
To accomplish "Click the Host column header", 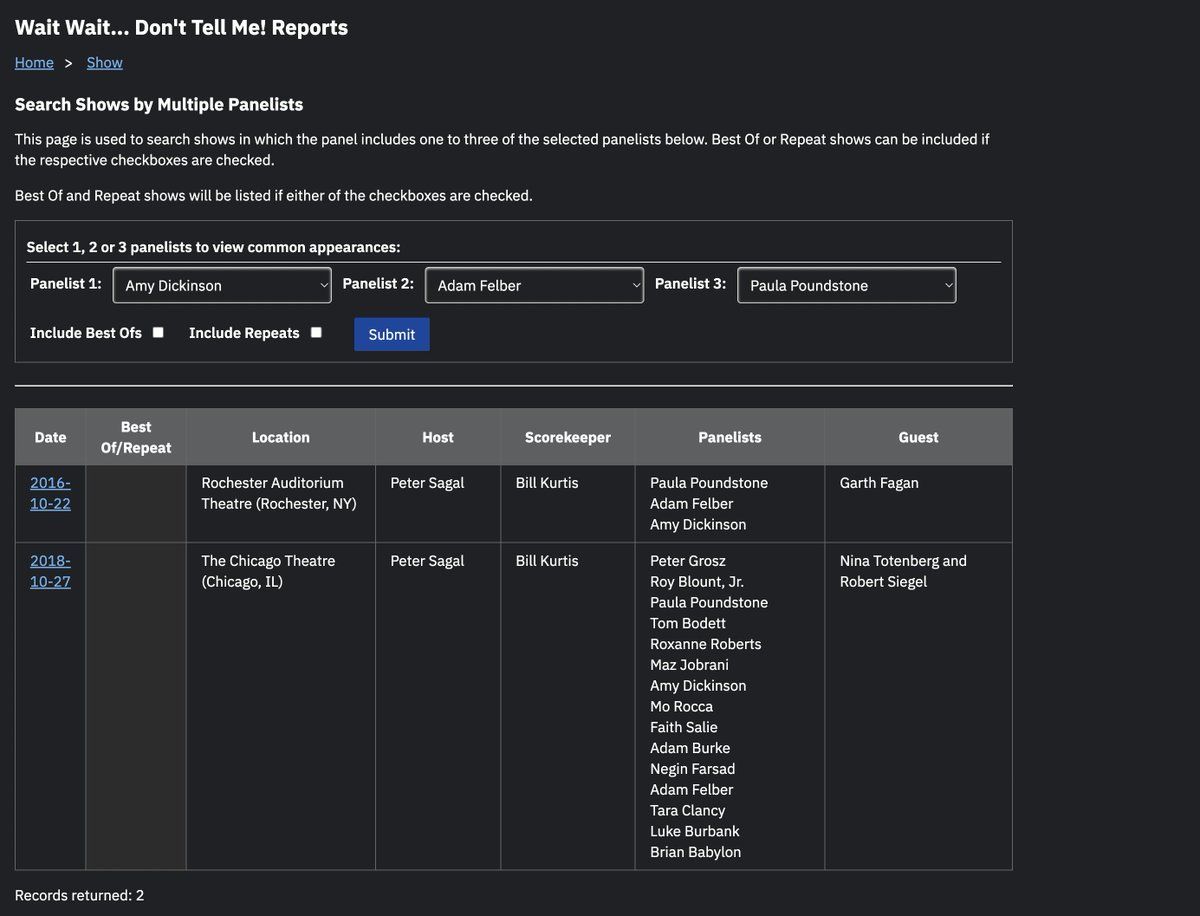I will pos(438,437).
